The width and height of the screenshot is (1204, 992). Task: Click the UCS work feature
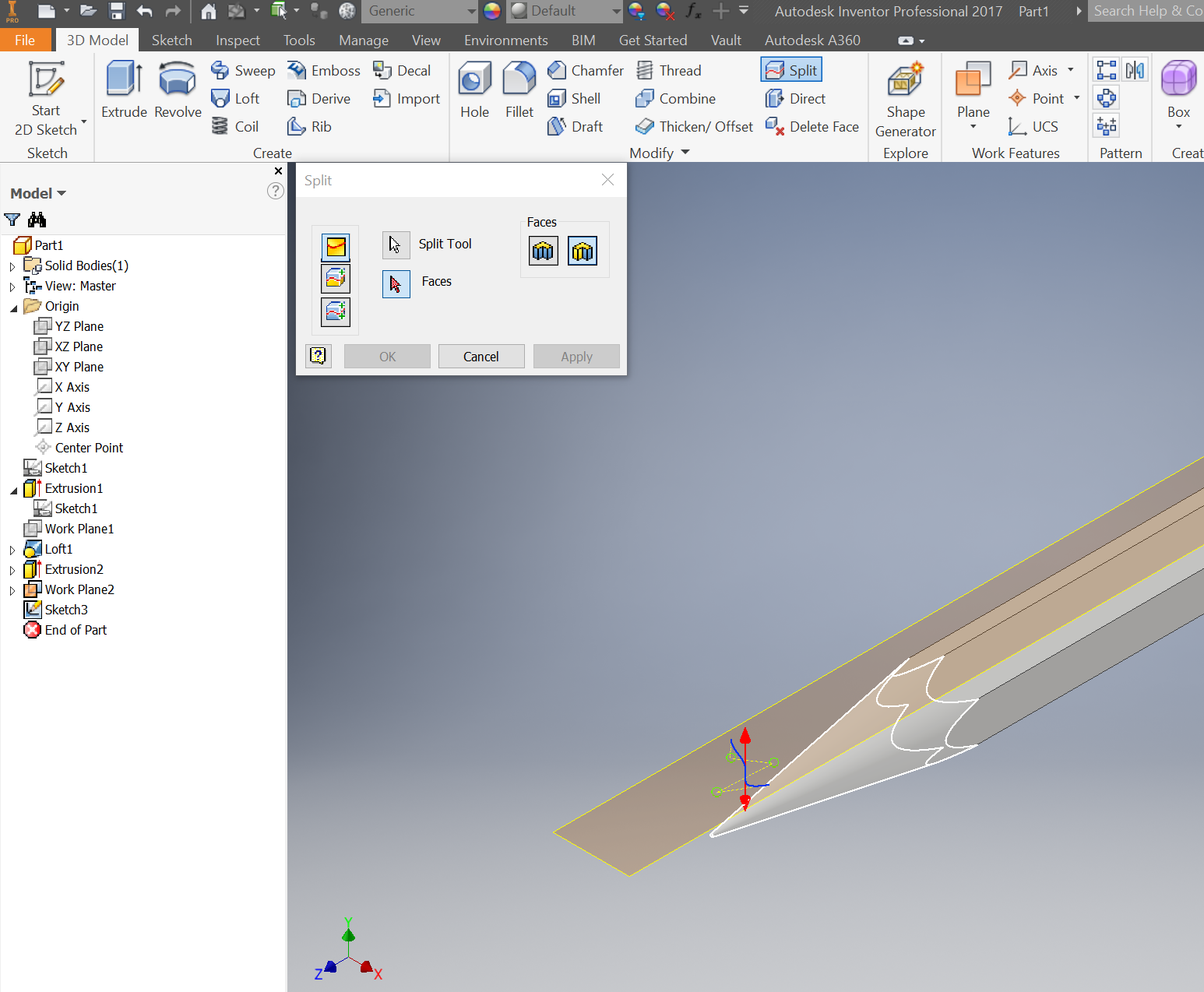[x=1033, y=127]
